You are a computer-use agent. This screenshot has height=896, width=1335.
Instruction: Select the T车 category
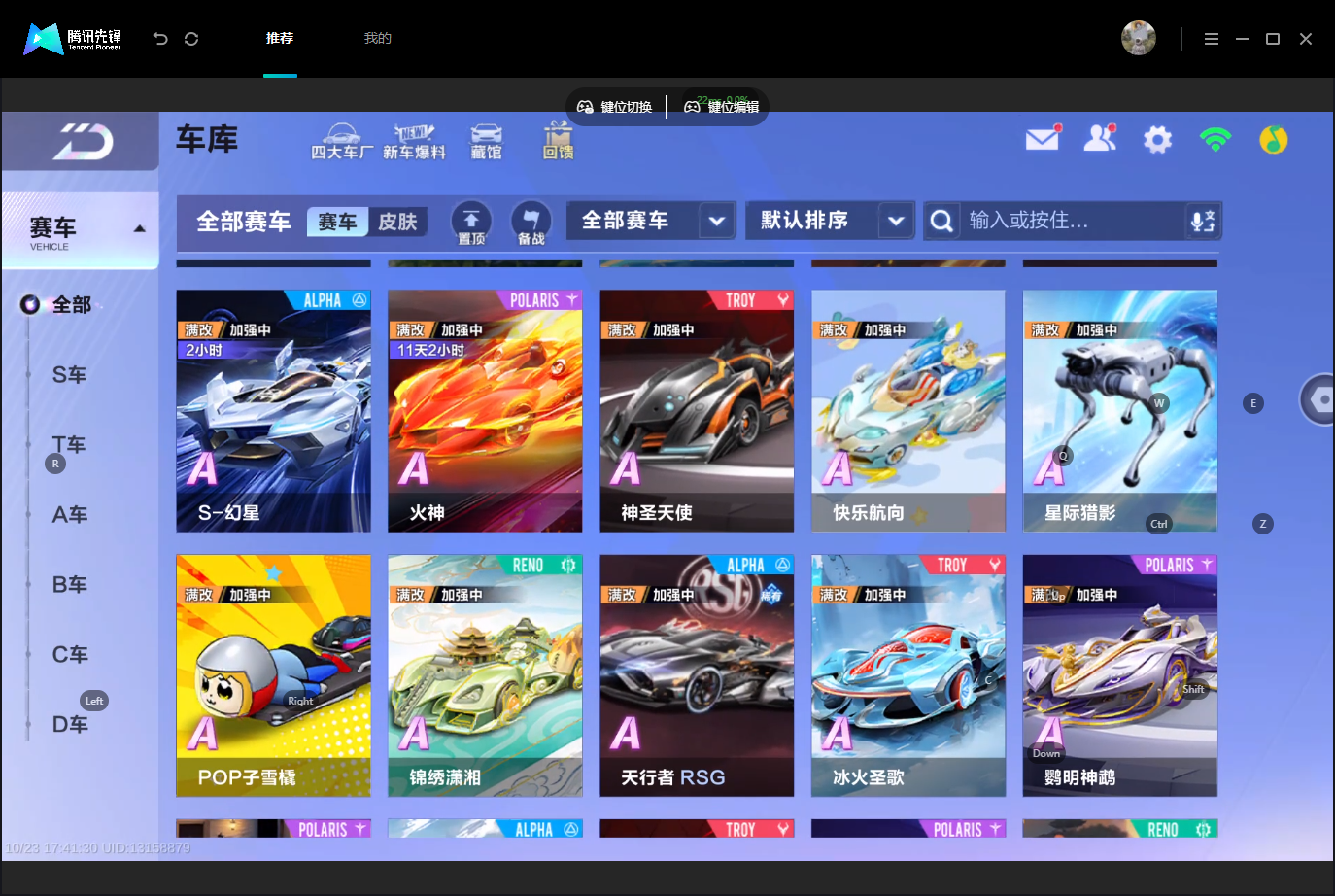(70, 445)
